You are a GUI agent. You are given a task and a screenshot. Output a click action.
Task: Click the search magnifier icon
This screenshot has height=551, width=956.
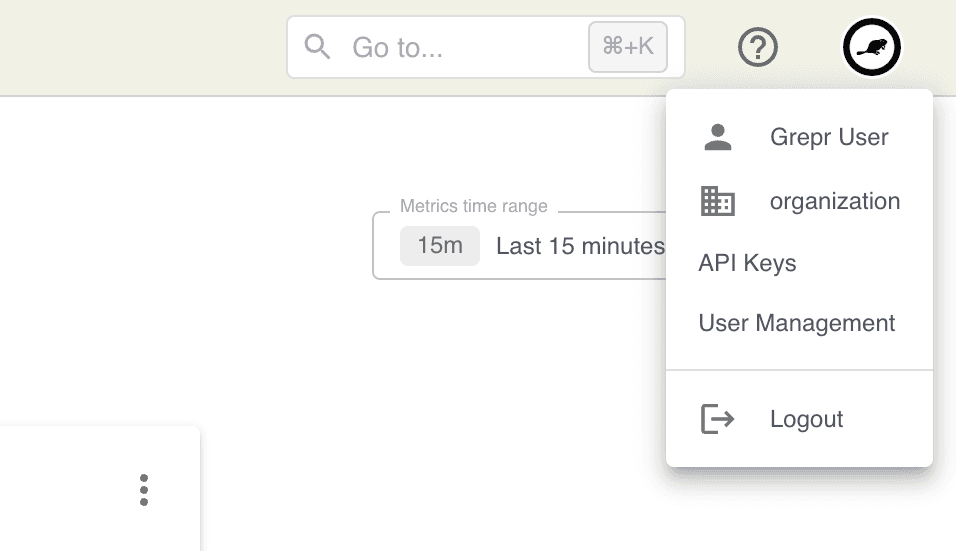coord(317,47)
